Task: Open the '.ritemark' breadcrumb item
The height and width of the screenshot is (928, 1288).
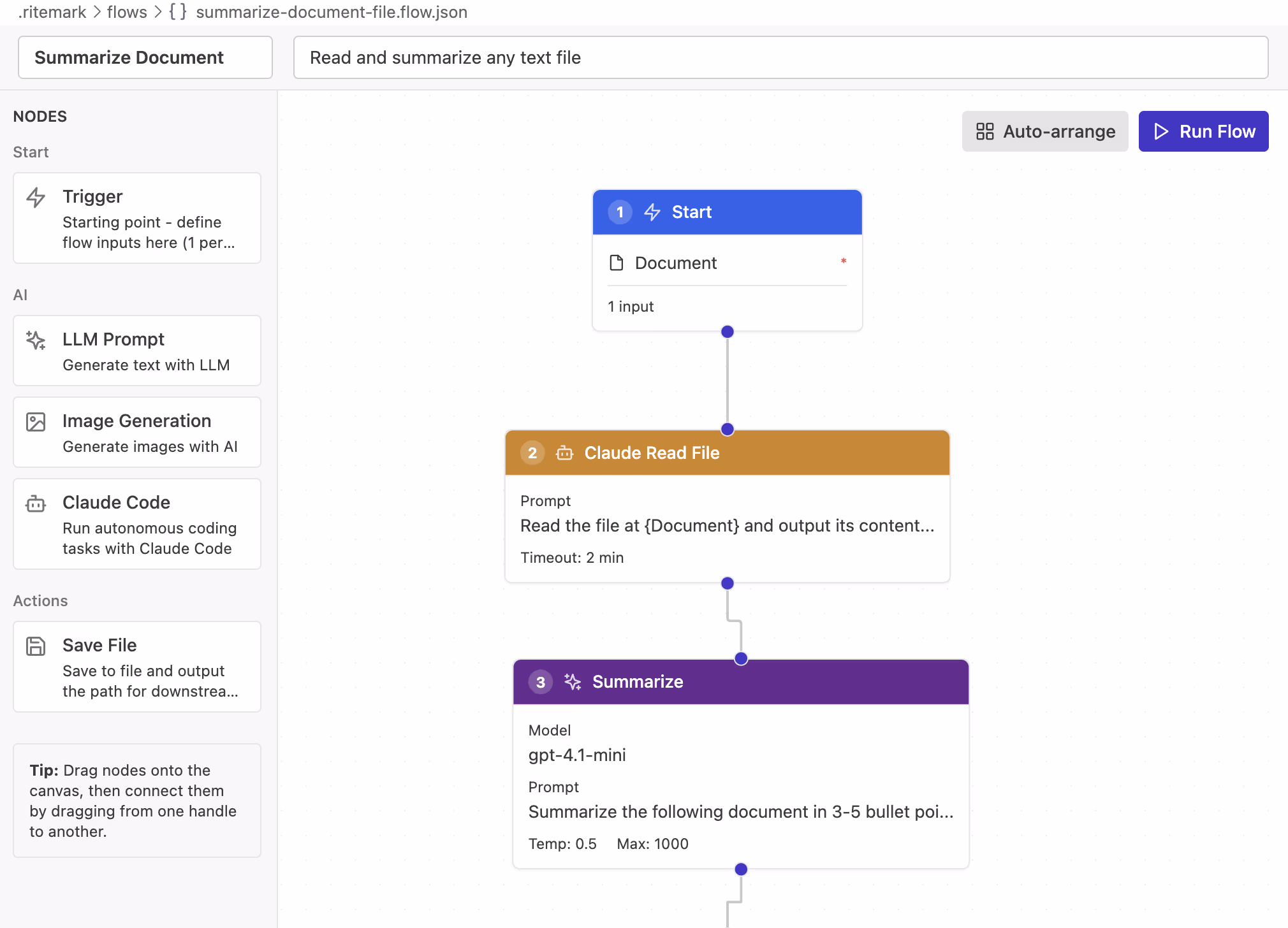Action: pyautogui.click(x=52, y=12)
